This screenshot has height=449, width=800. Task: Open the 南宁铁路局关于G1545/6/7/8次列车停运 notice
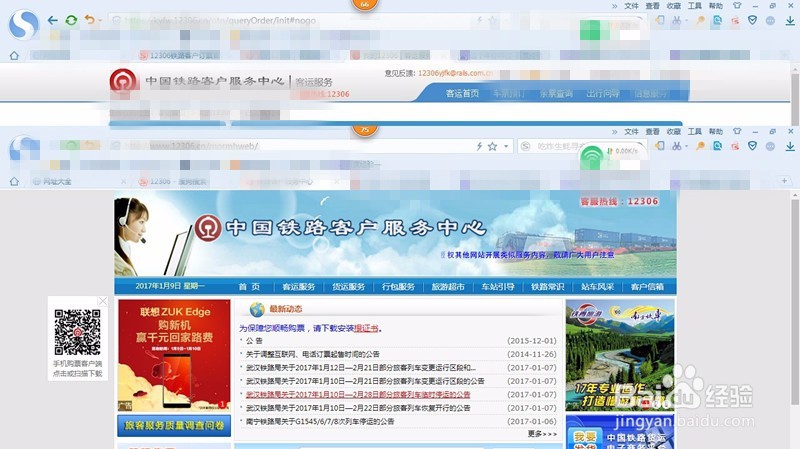pos(320,421)
